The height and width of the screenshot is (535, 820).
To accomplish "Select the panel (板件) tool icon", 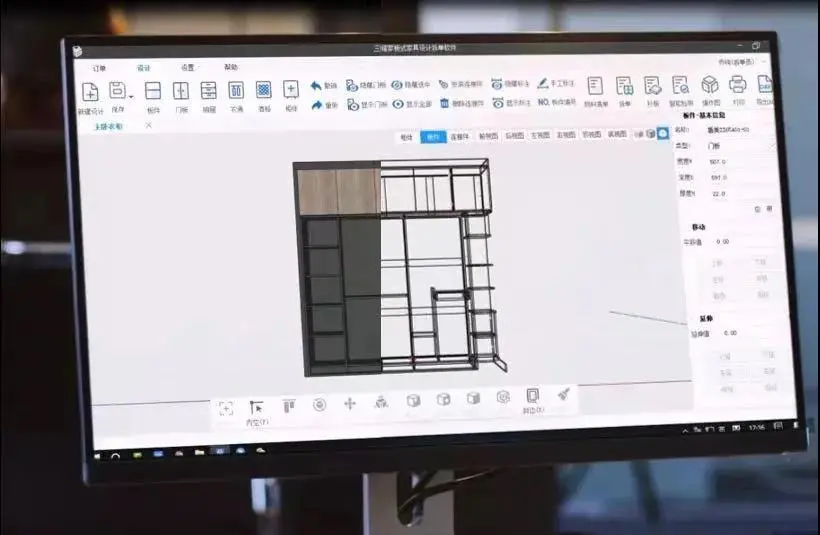I will [153, 91].
